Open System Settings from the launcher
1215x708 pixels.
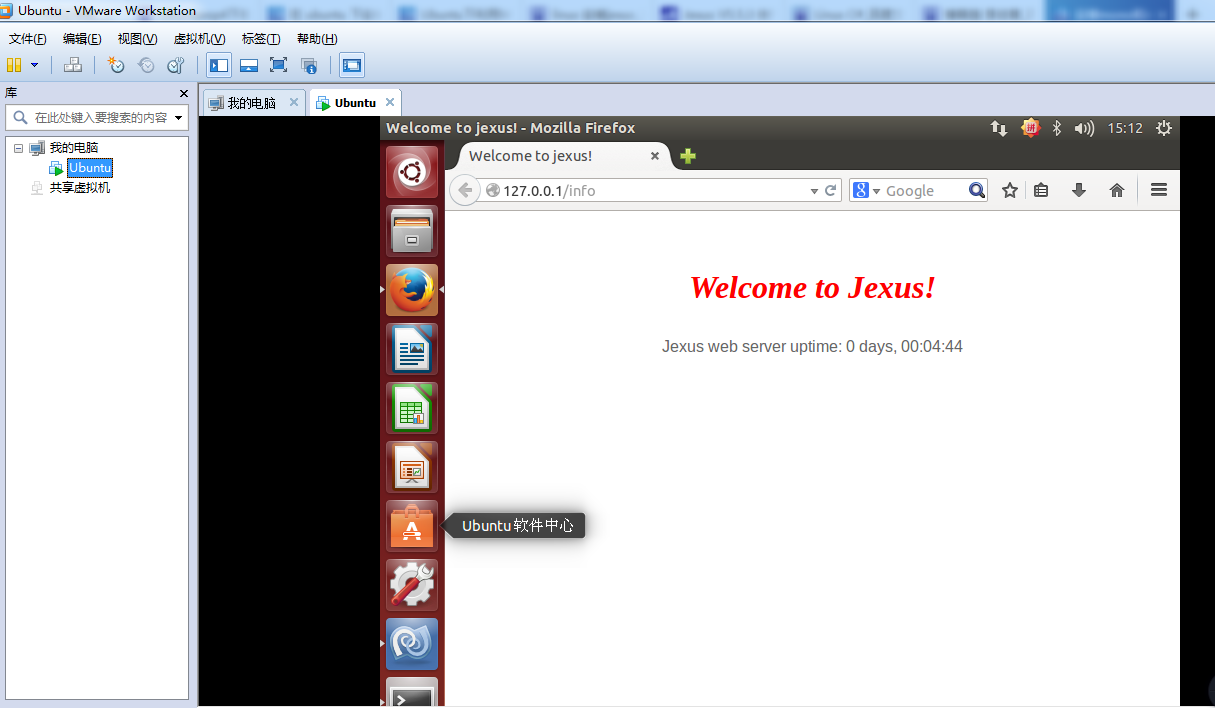point(412,585)
